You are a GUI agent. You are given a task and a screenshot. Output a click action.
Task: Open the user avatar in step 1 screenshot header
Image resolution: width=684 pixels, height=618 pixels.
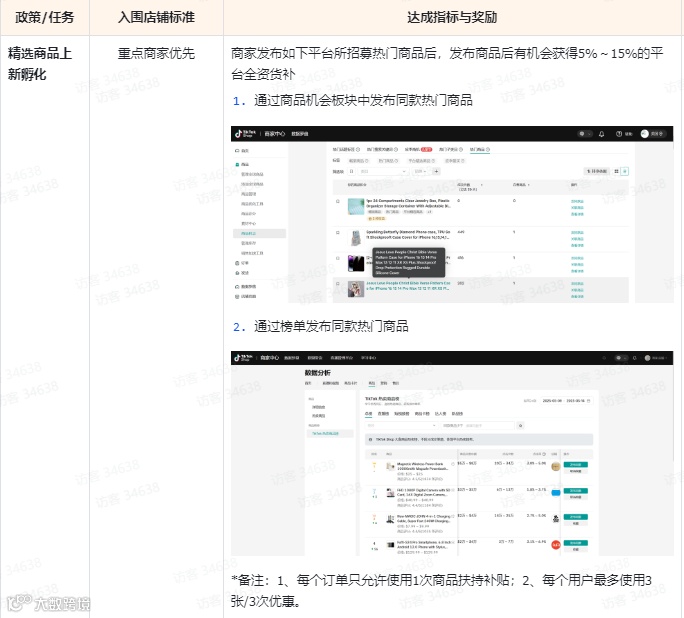tap(644, 134)
